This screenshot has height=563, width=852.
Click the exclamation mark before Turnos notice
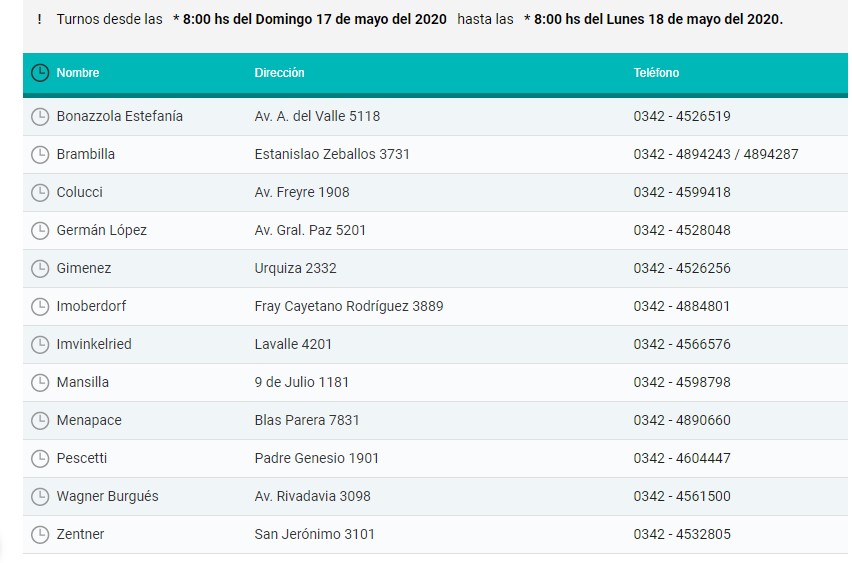39,19
